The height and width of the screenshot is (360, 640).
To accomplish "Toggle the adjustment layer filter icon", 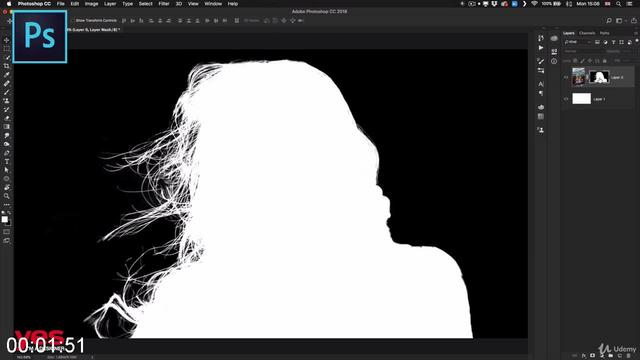I will [x=605, y=42].
